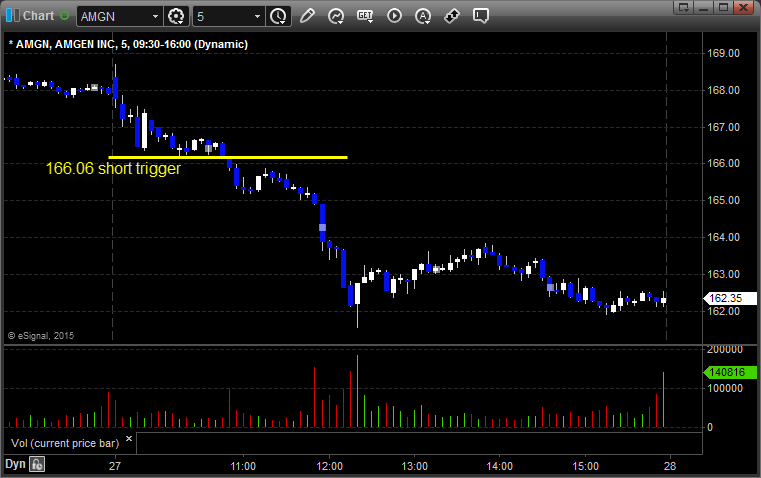Click the 169.00 price axis label

[x=723, y=53]
